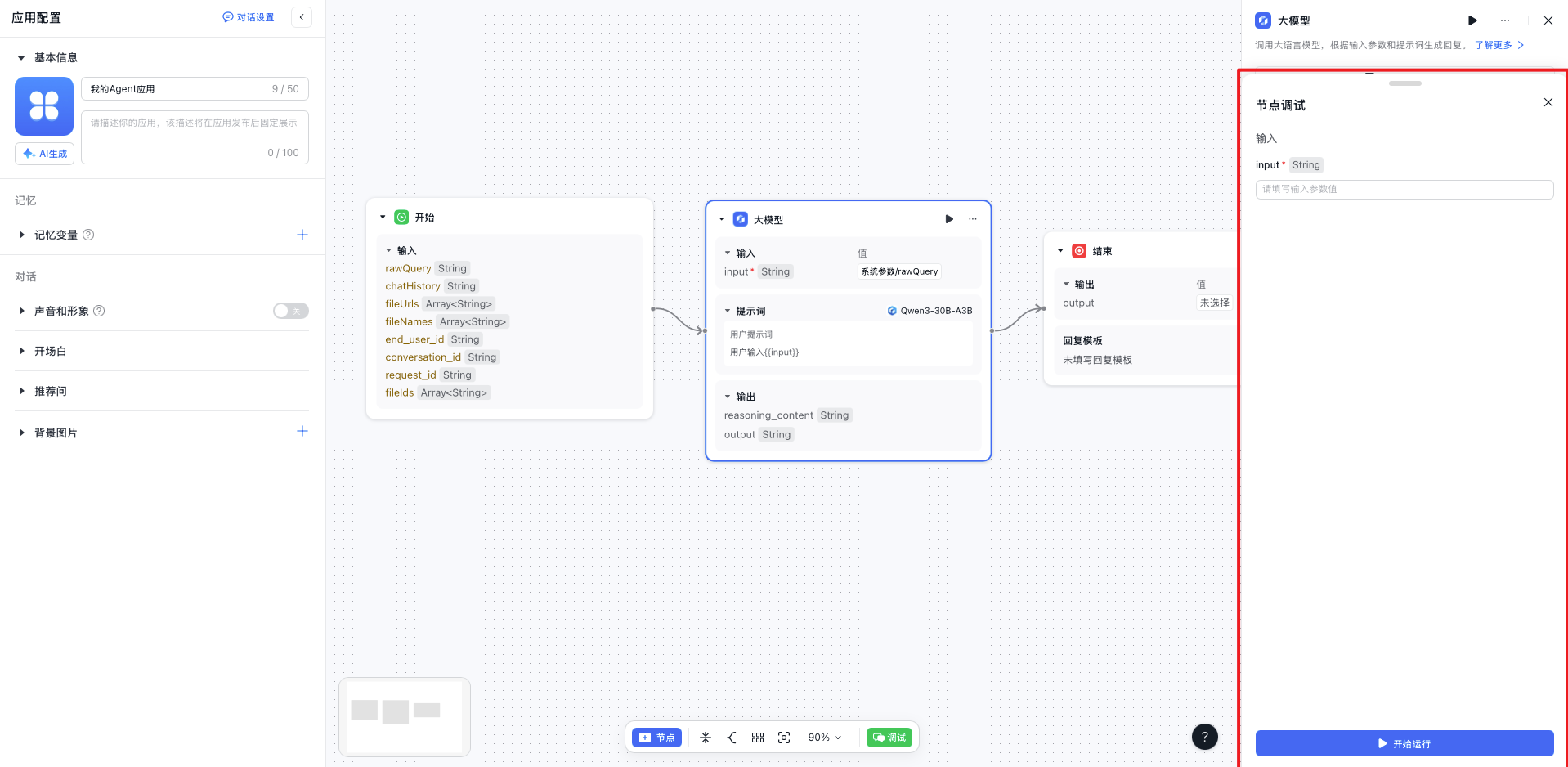The image size is (1568, 767).
Task: Select the request_id parameter
Action: pos(410,375)
